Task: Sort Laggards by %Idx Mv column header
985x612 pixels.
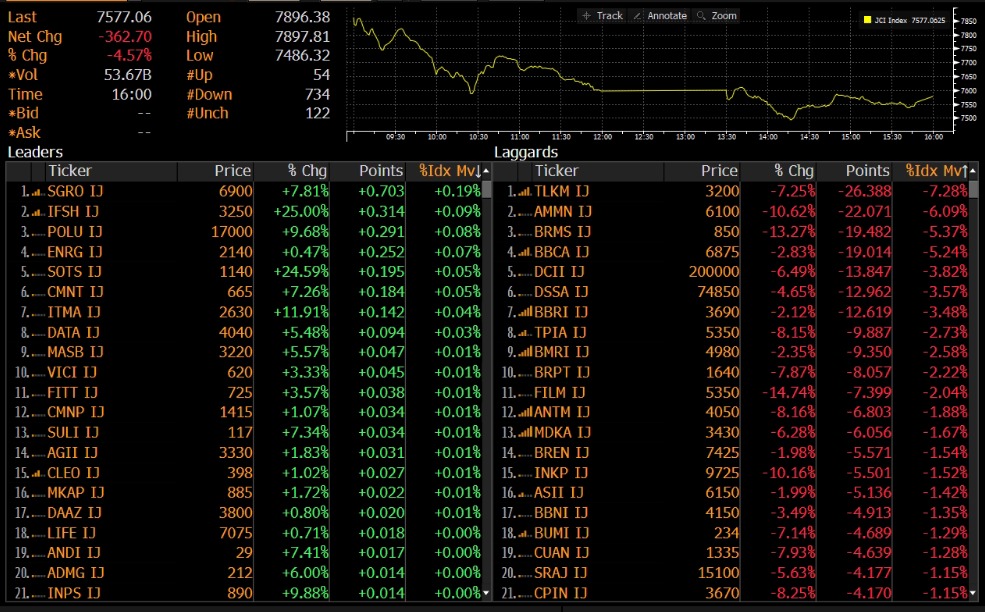Action: (935, 171)
